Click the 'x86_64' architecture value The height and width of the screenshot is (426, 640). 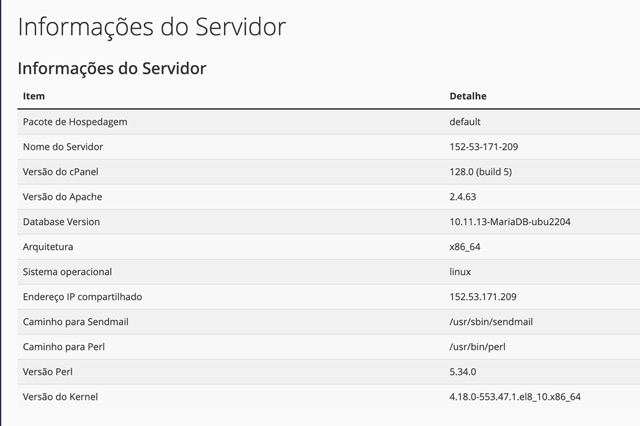tap(465, 247)
